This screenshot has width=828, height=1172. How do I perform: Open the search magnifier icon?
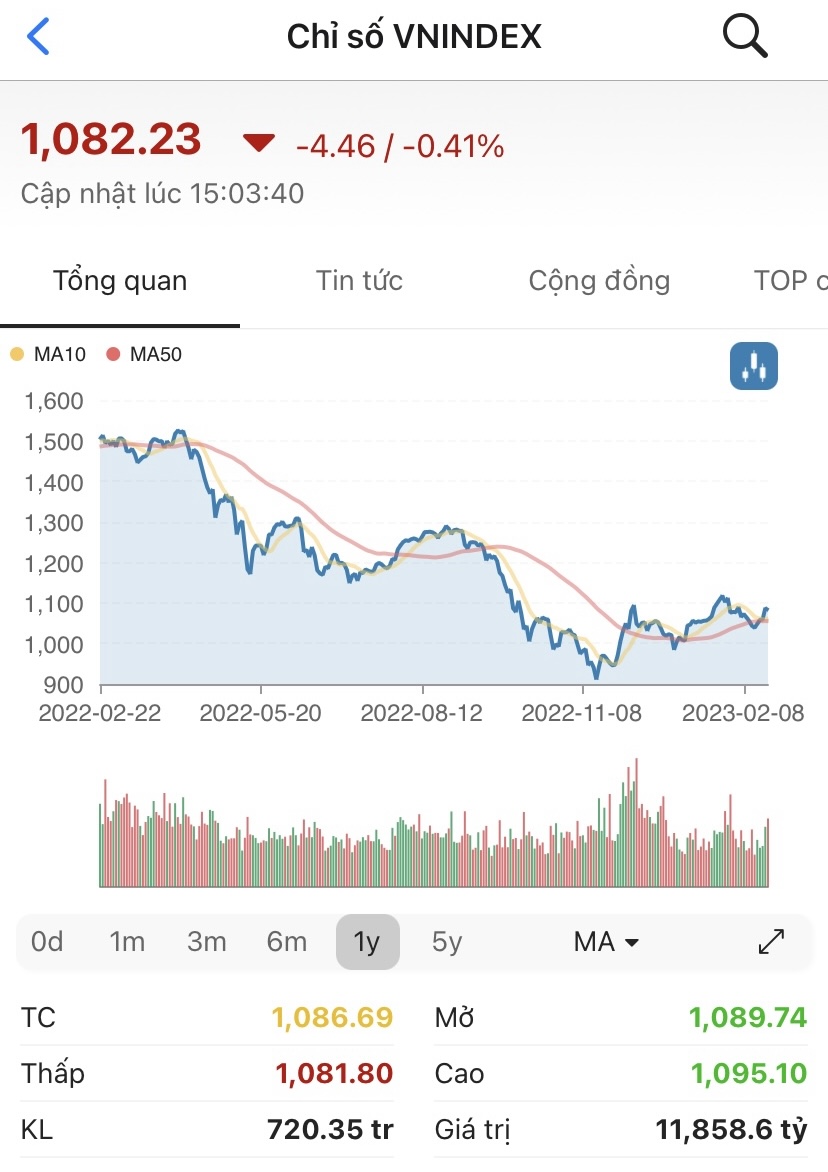pyautogui.click(x=744, y=37)
